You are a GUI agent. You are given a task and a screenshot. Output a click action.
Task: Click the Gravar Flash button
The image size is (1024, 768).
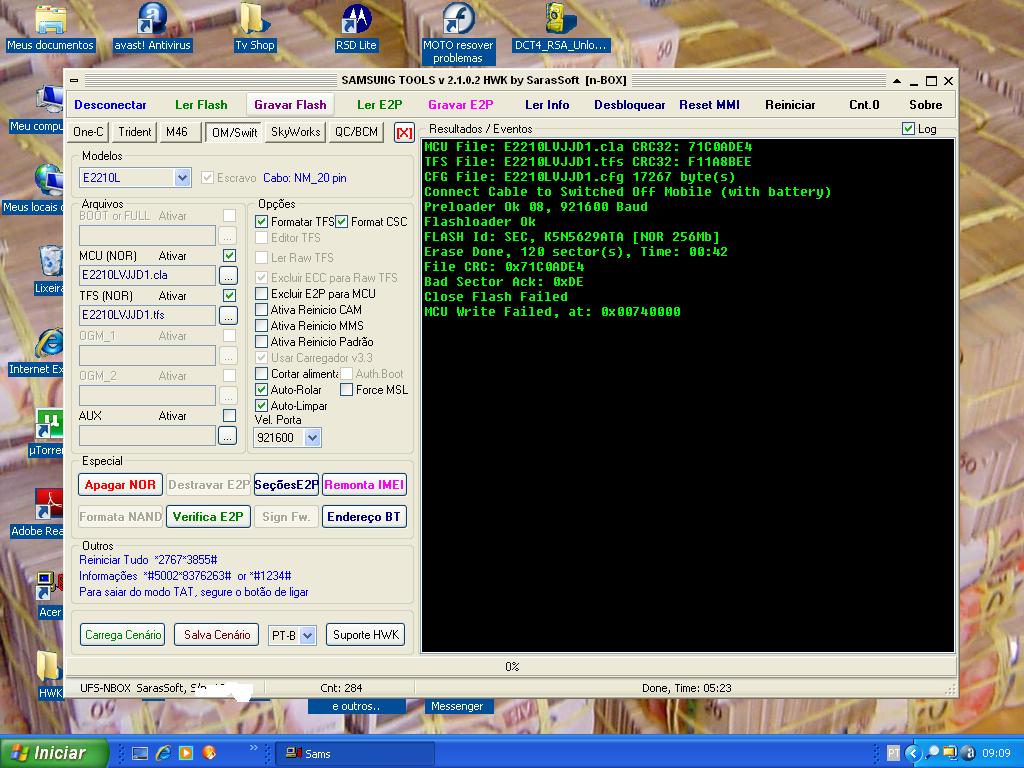pyautogui.click(x=290, y=104)
